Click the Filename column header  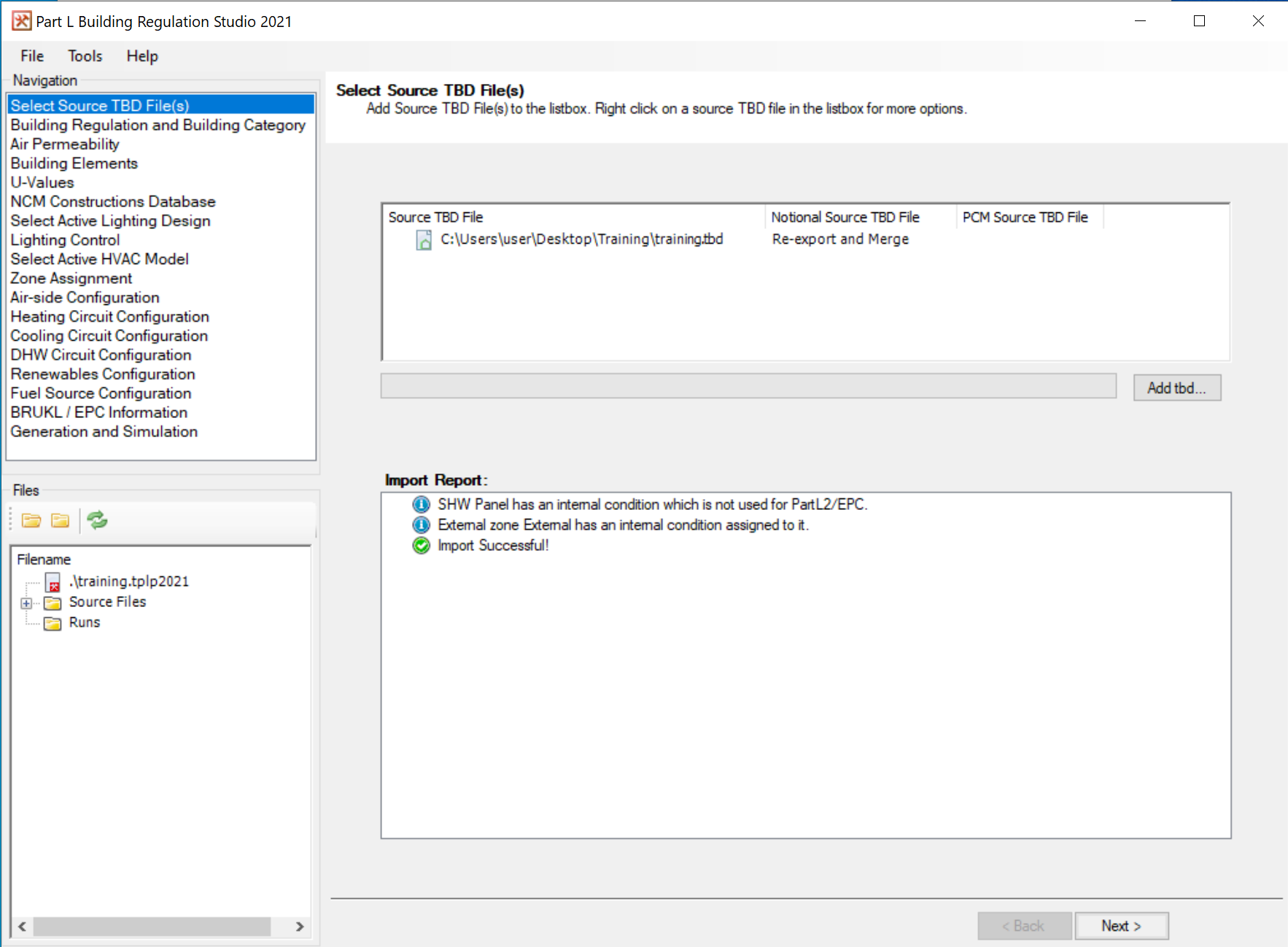coord(44,560)
